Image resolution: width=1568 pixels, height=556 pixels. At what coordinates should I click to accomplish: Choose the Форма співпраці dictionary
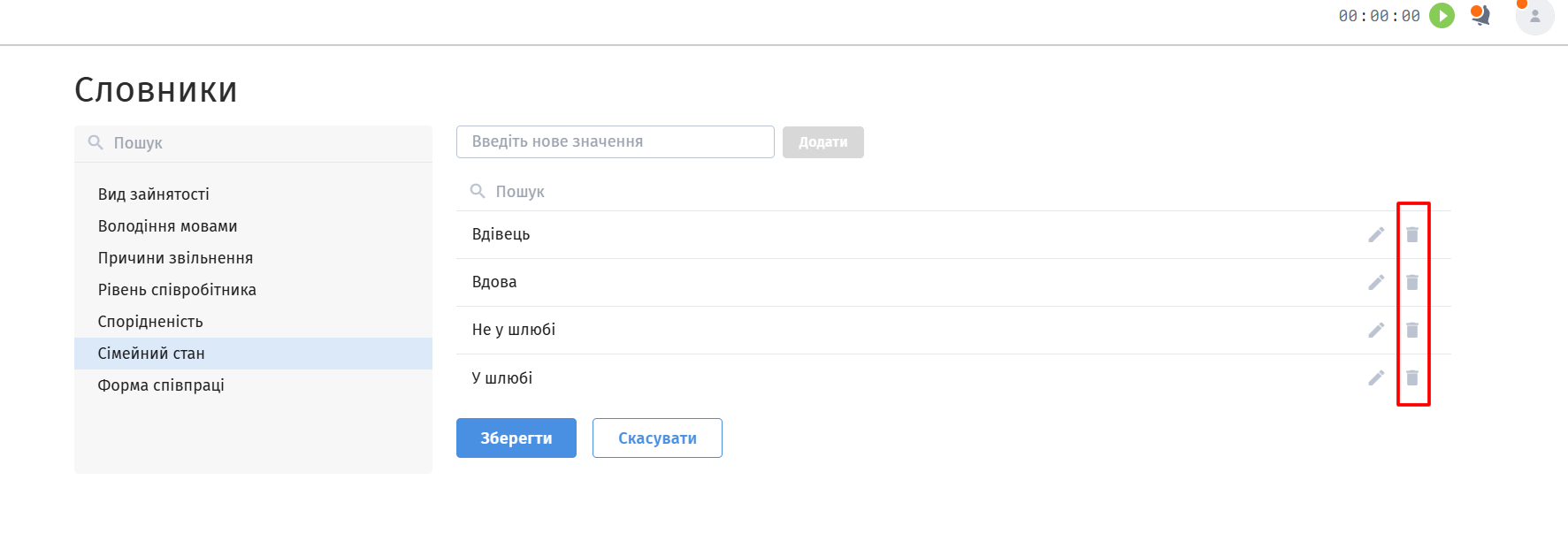[x=161, y=385]
